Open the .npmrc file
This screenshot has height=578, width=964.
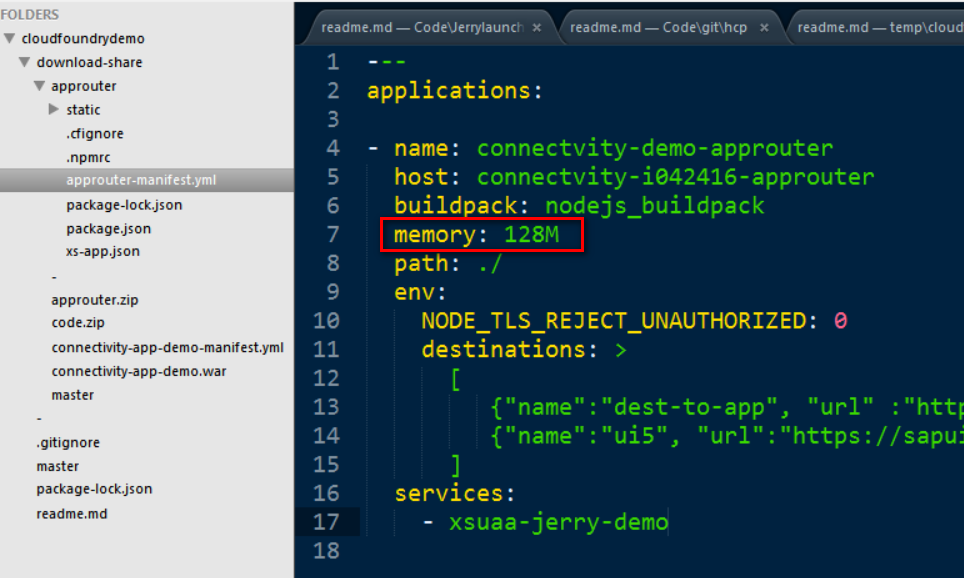(88, 157)
